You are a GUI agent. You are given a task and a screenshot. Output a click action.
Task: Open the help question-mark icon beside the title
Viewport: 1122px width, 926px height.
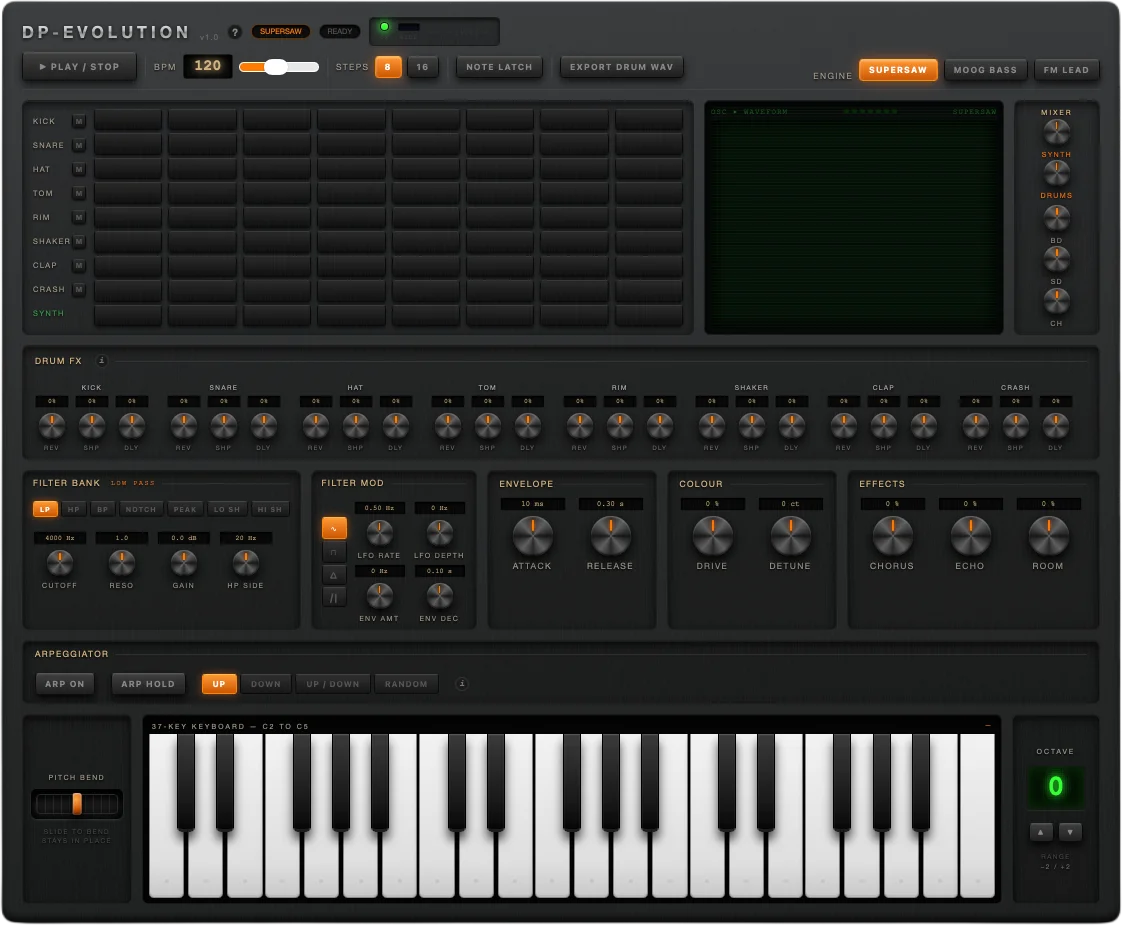[235, 32]
